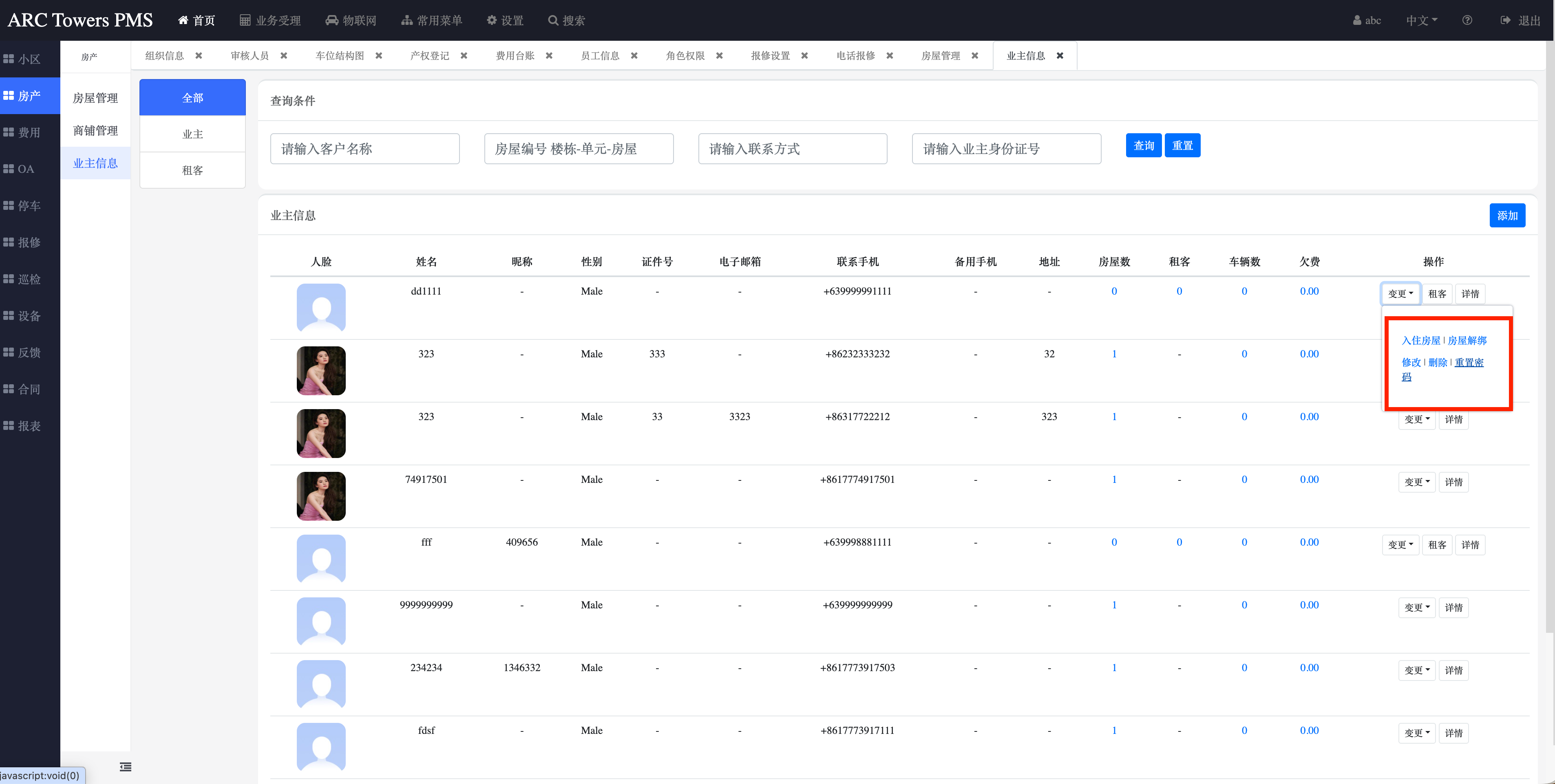The image size is (1555, 784).
Task: Expand 变更 dropdown for 74917501 row
Action: 1416,482
